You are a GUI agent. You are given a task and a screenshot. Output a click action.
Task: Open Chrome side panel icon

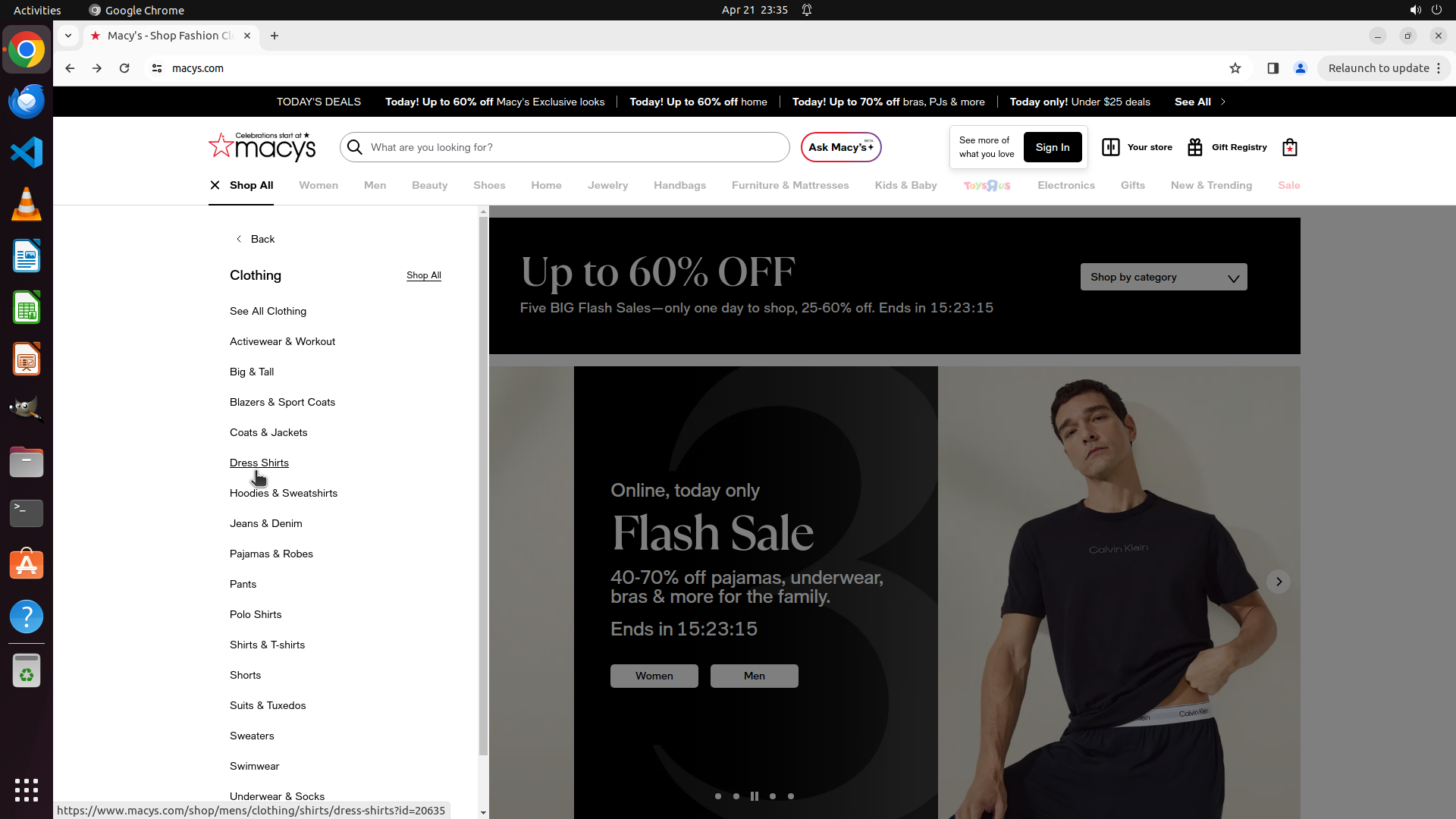(x=1272, y=68)
